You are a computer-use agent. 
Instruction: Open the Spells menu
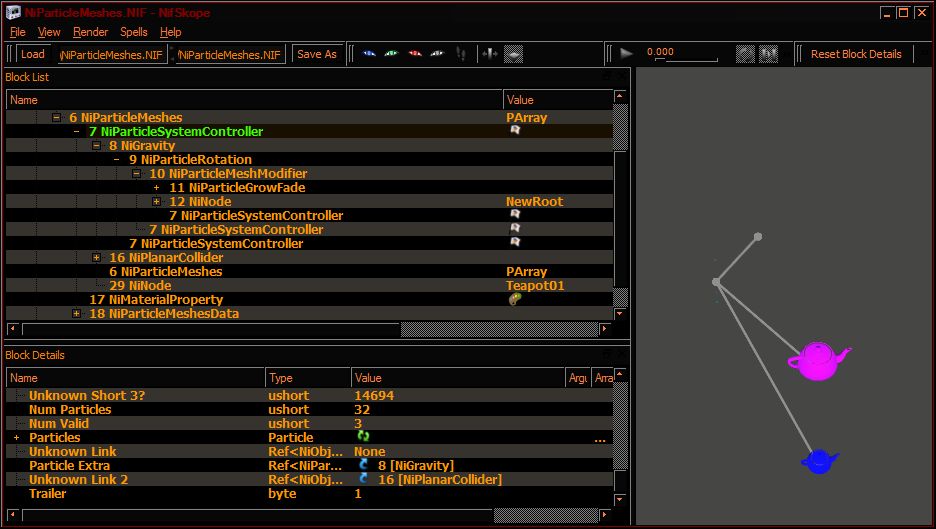pos(134,32)
